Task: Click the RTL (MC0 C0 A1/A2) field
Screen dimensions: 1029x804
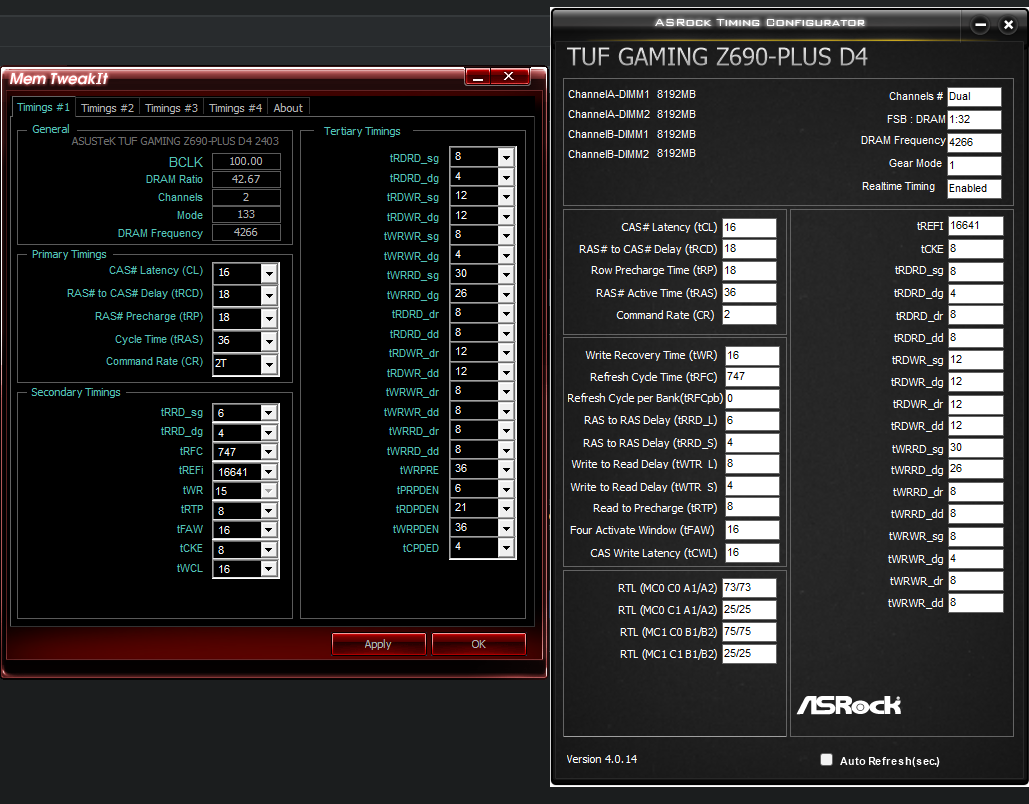Action: click(749, 587)
